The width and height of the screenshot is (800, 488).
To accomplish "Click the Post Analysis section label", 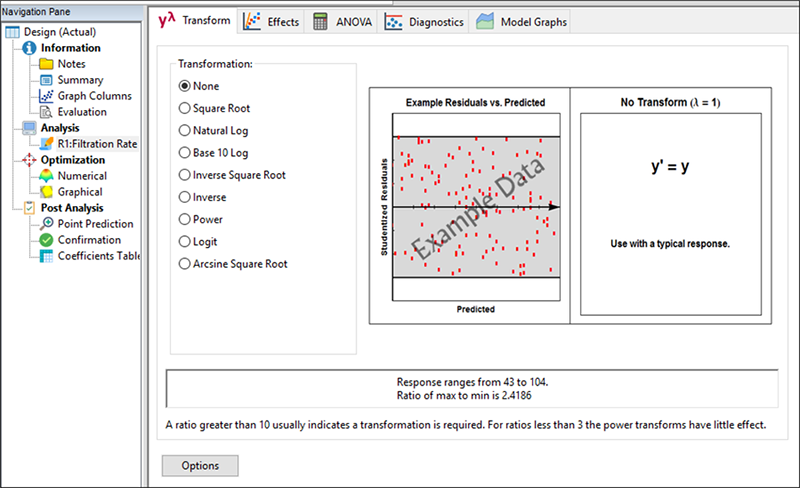I will [72, 208].
